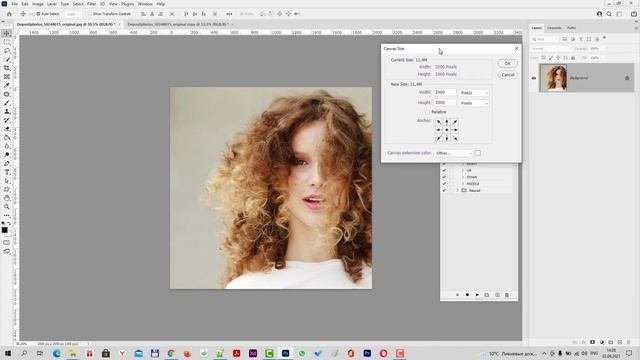This screenshot has height=360, width=640.
Task: Open the three-dots more options in options bar
Action: tap(229, 14)
